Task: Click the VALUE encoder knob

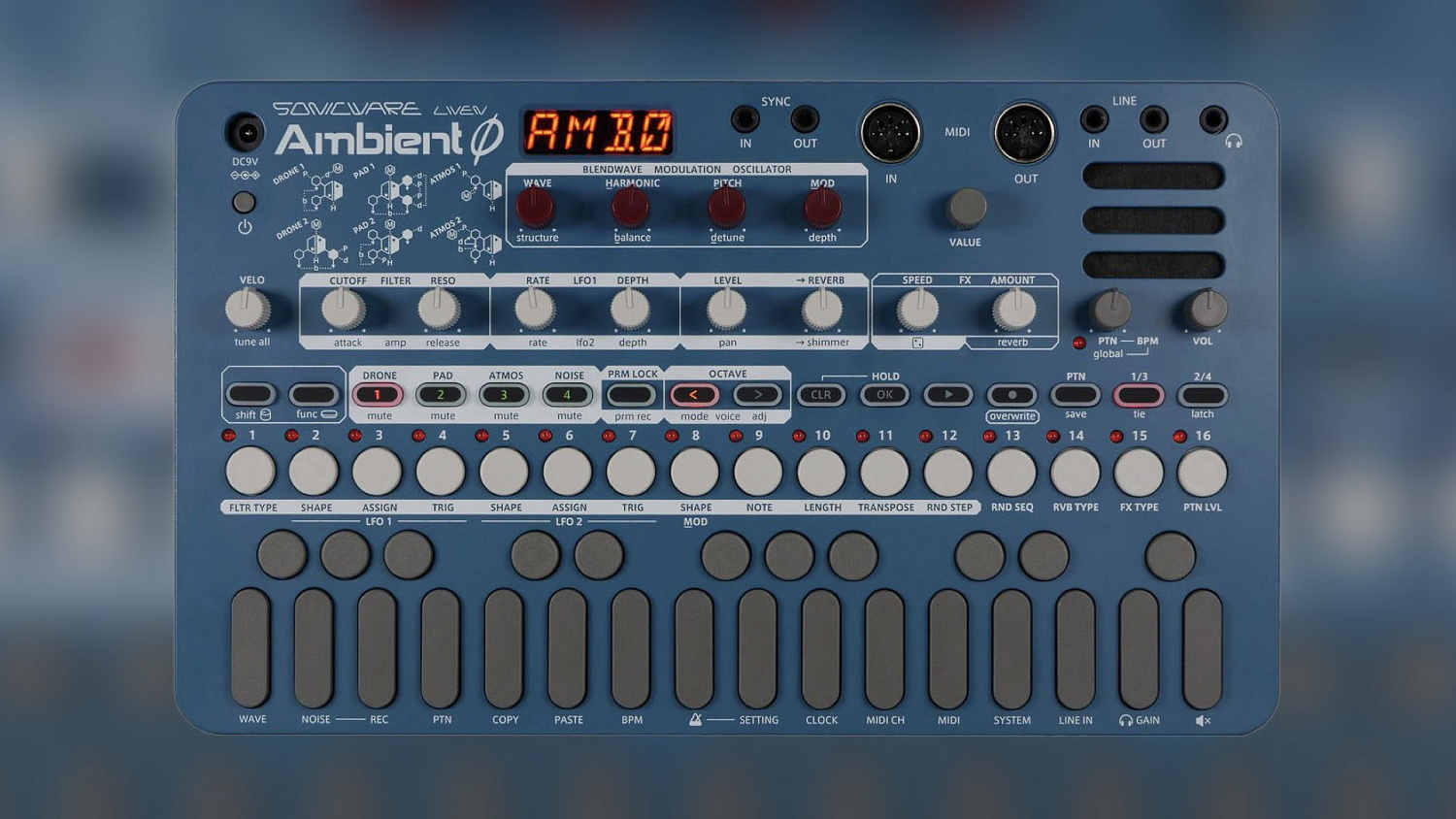Action: click(966, 208)
